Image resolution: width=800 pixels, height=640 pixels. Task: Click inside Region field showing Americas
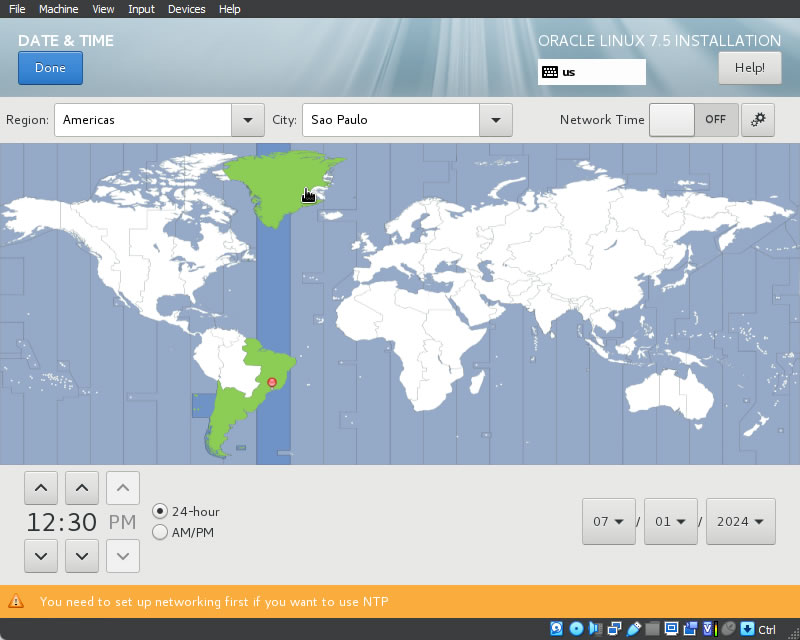point(143,120)
